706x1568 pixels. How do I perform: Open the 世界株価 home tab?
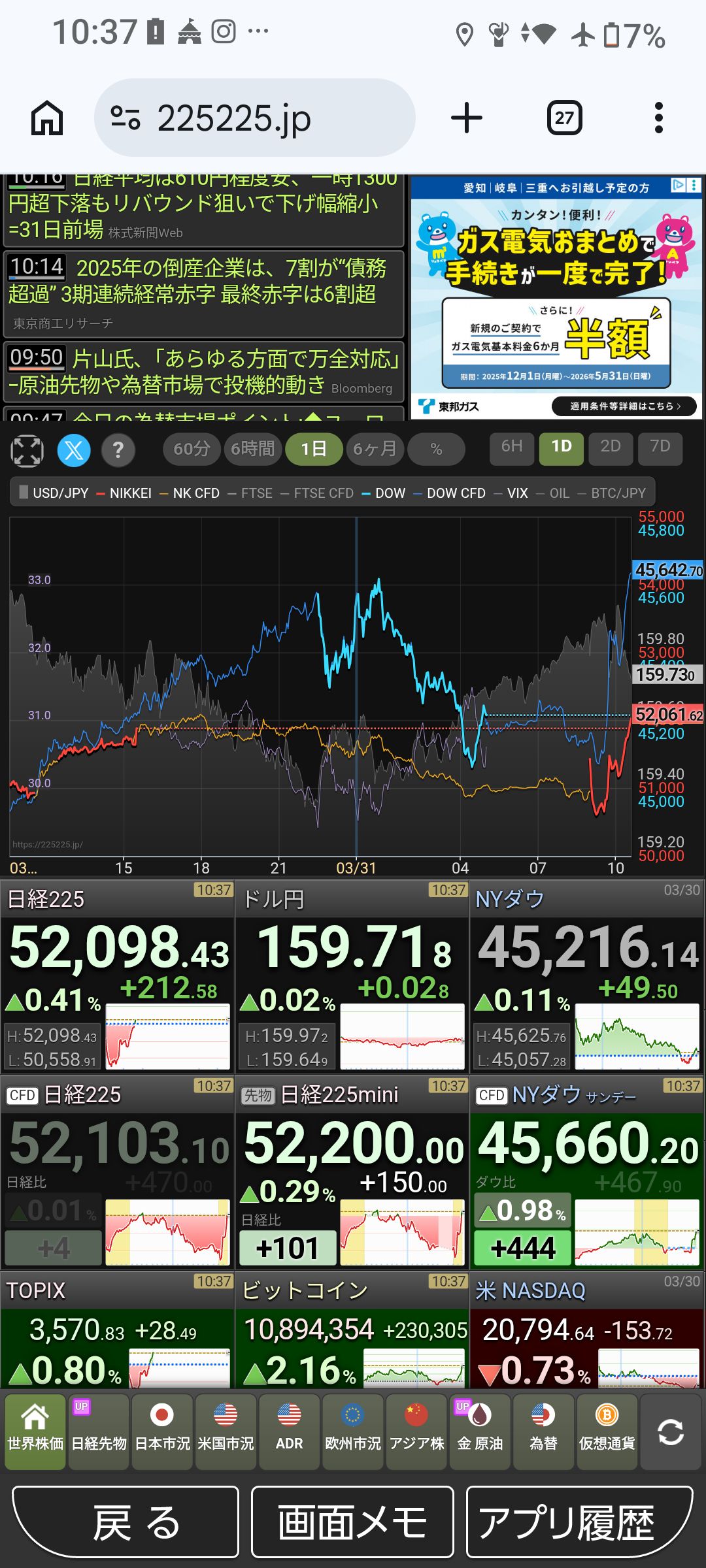(x=35, y=1432)
